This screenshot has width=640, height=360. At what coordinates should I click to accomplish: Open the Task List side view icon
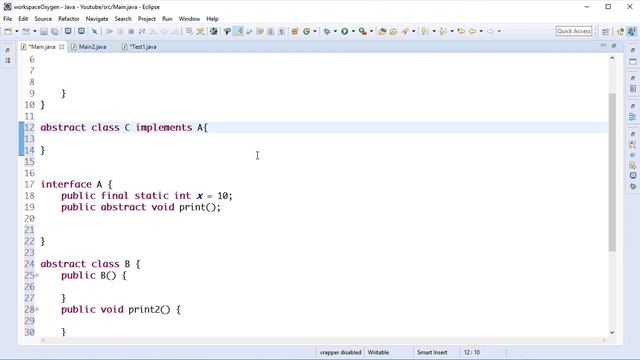633,89
